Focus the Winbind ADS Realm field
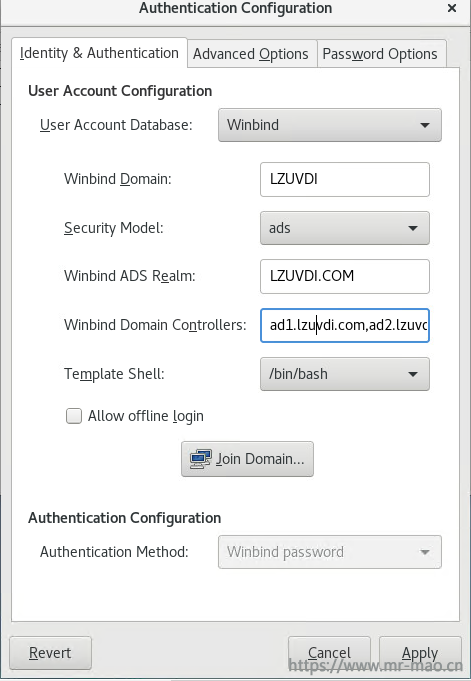Screen dimensions: 471x681 pos(345,276)
